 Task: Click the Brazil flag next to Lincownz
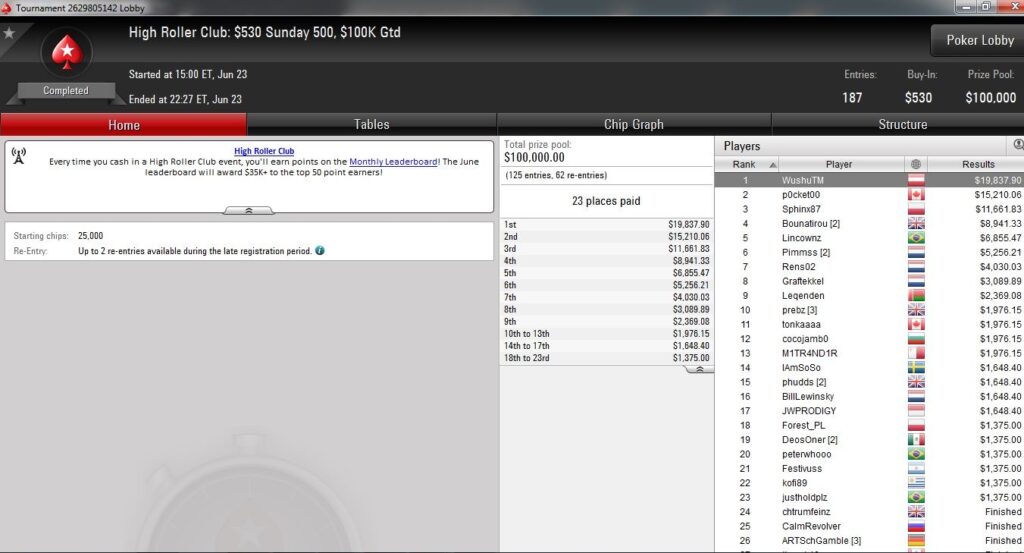coord(916,238)
